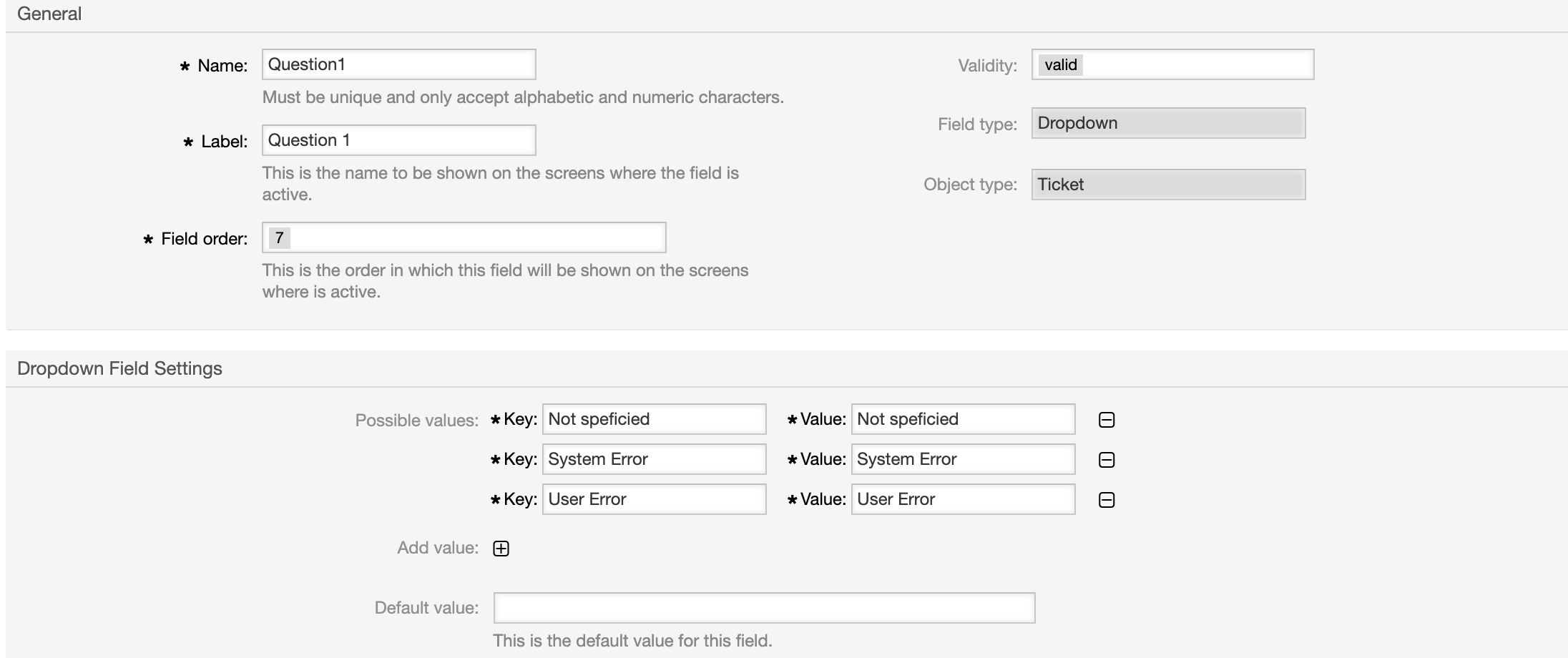Edit the 'User Error' Key field
Image resolution: width=1568 pixels, height=658 pixels.
pyautogui.click(x=654, y=499)
